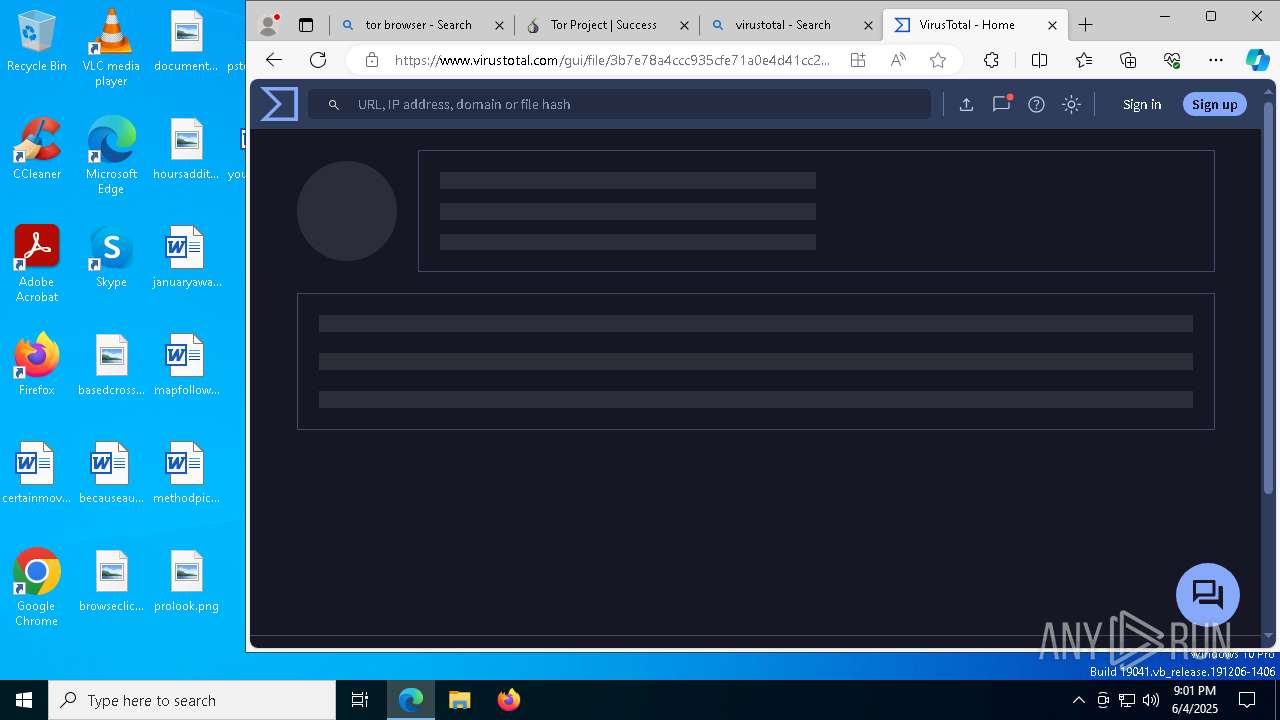1280x720 pixels.
Task: Select the Skype desktop shortcut
Action: click(x=111, y=258)
